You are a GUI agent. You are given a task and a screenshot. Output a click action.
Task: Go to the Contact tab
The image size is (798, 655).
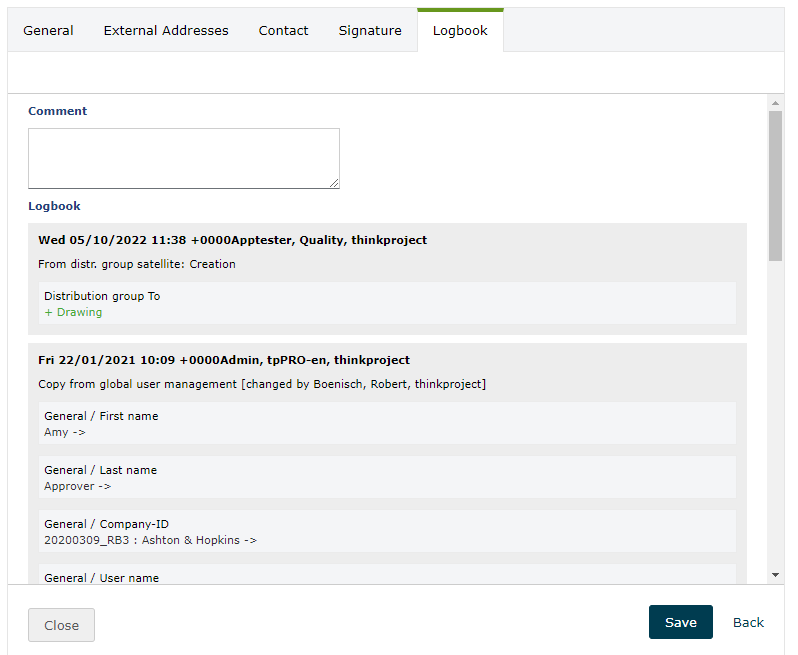click(x=283, y=31)
